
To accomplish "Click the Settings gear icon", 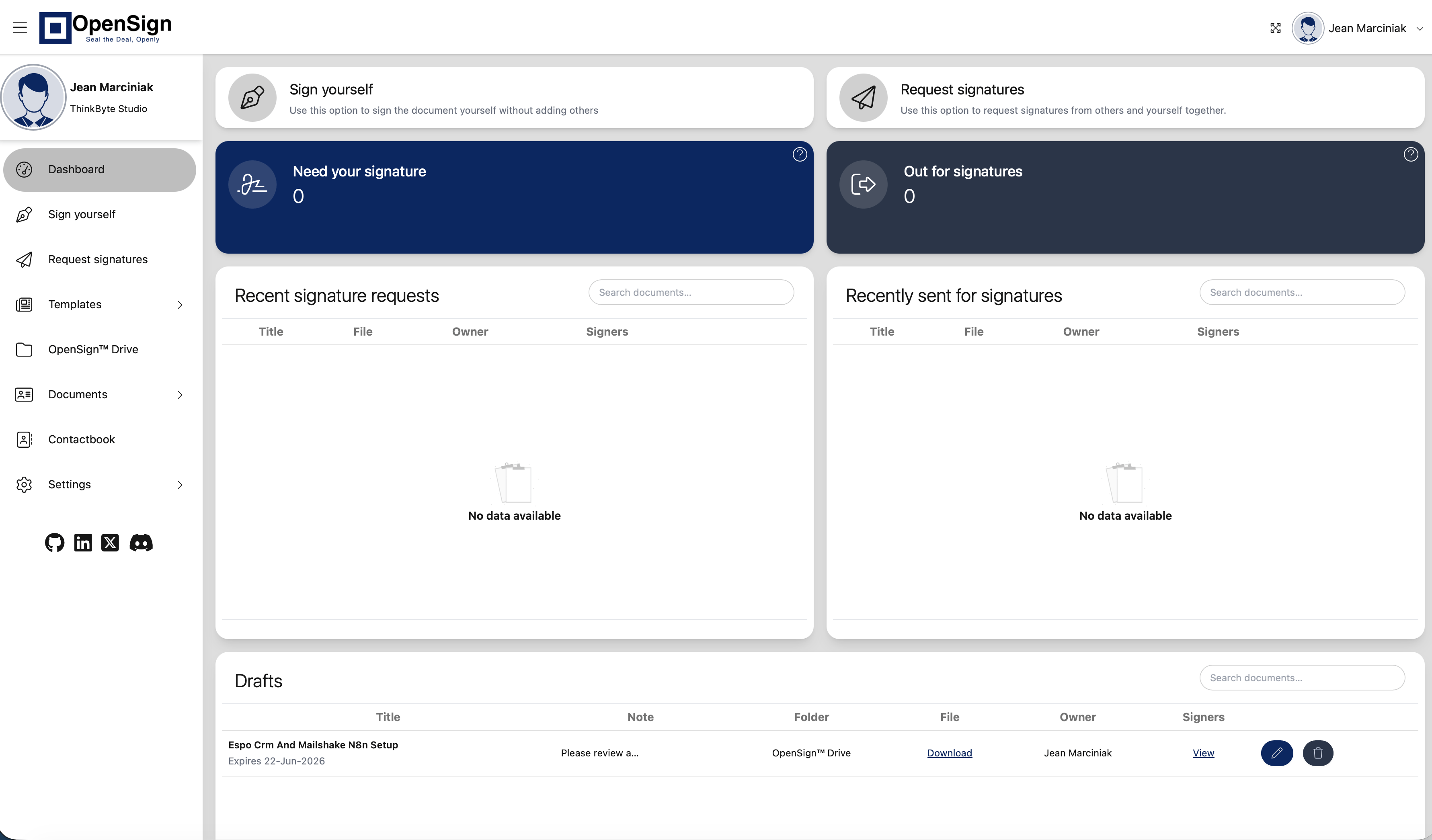I will (x=24, y=484).
